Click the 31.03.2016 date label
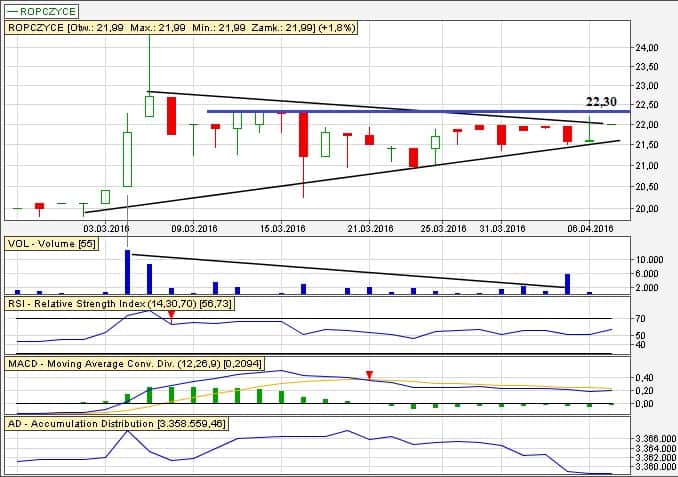Viewport: 678px width, 477px height. (x=501, y=228)
